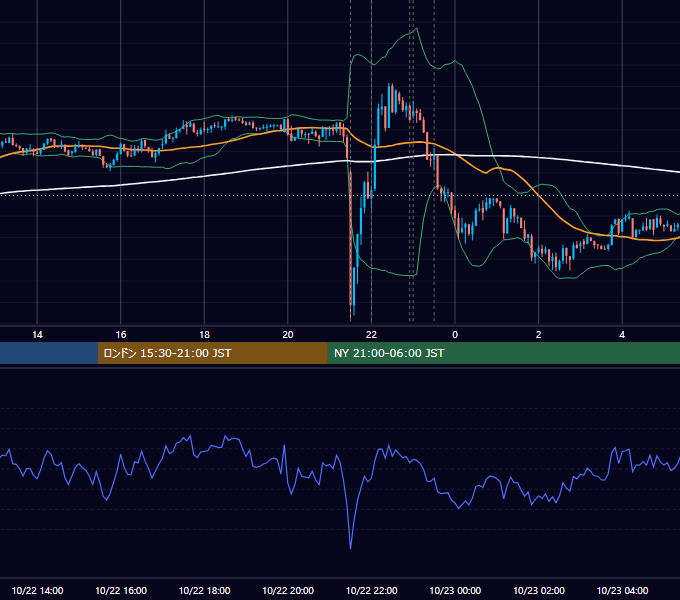Click the 10/23 02:00 date label

coord(539,590)
